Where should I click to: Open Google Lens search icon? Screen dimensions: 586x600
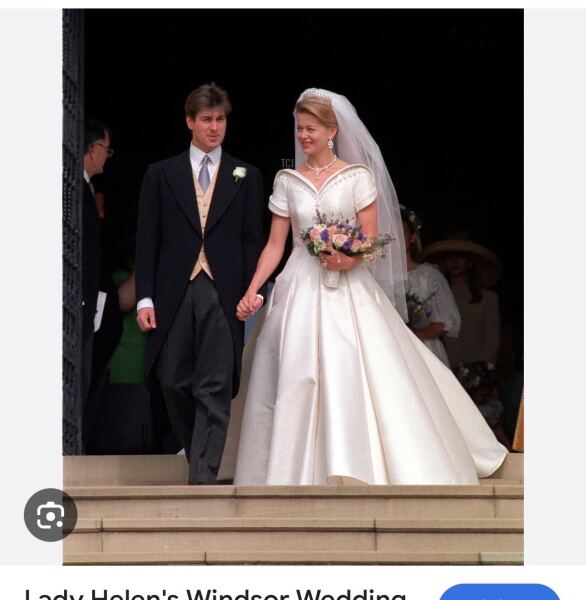coord(50,515)
